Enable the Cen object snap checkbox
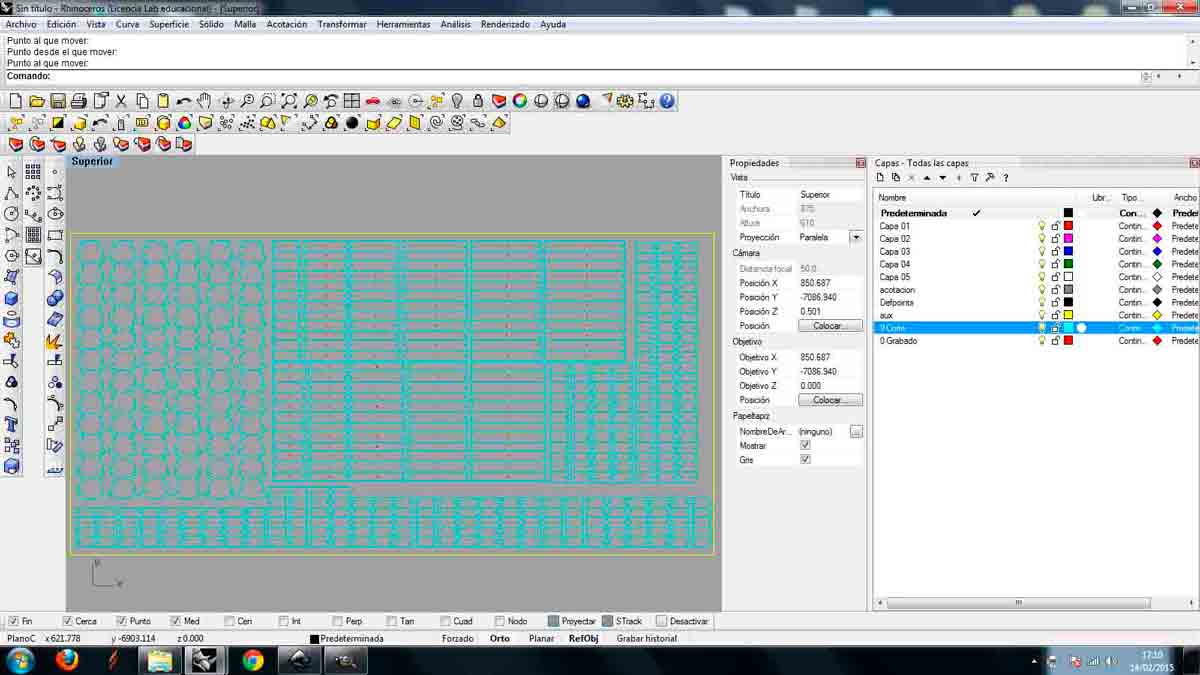Viewport: 1200px width, 675px height. [230, 621]
